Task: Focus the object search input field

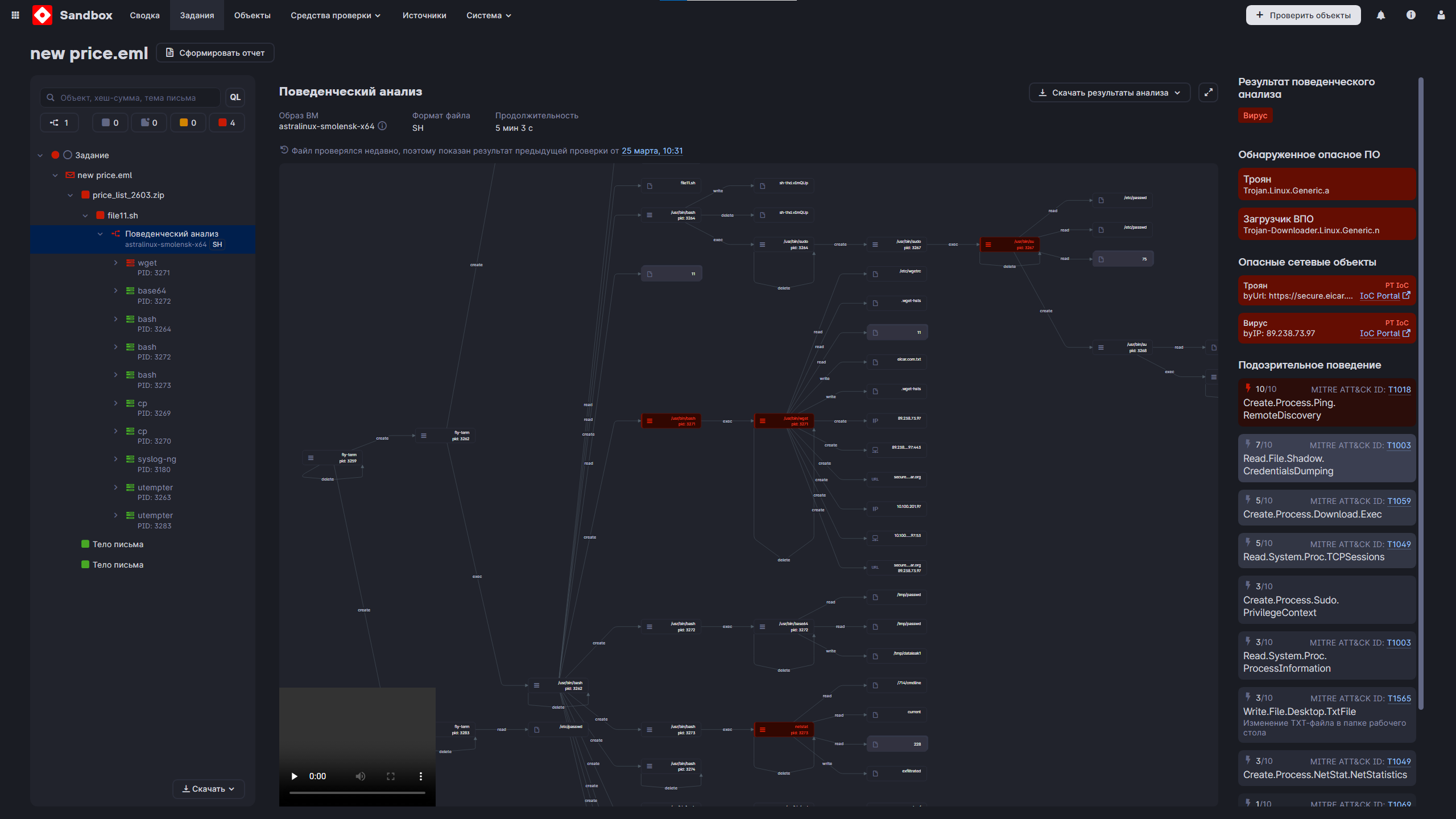Action: pos(130,98)
